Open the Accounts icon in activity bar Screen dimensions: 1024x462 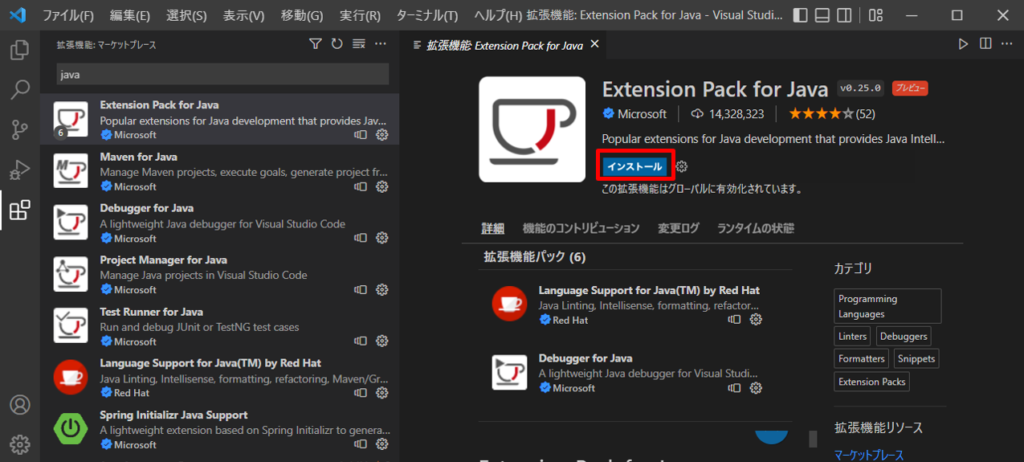tap(20, 404)
